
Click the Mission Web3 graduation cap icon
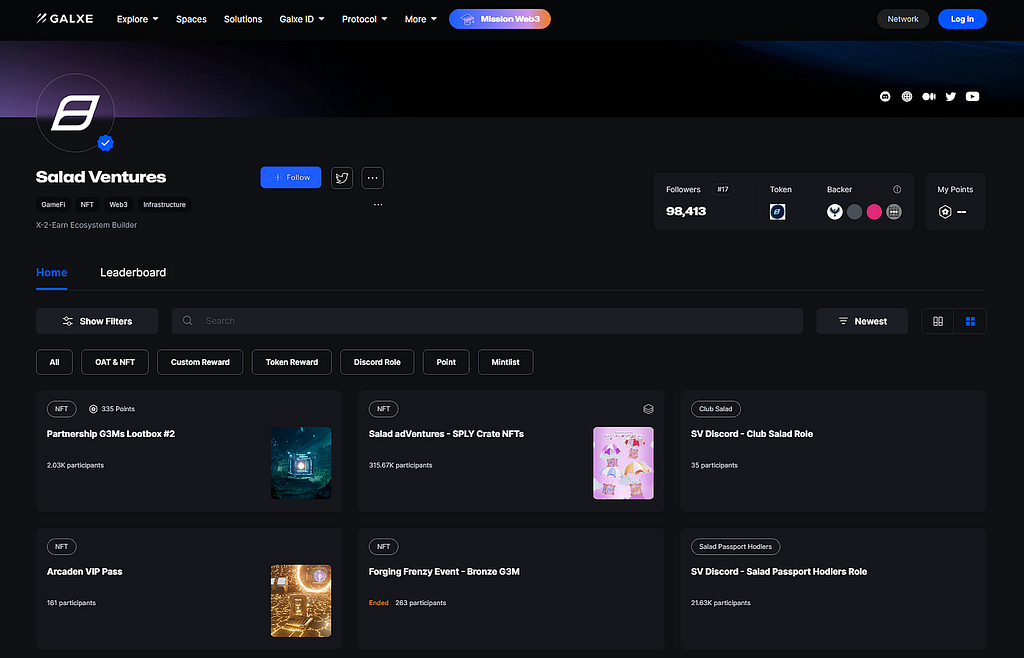(x=468, y=19)
